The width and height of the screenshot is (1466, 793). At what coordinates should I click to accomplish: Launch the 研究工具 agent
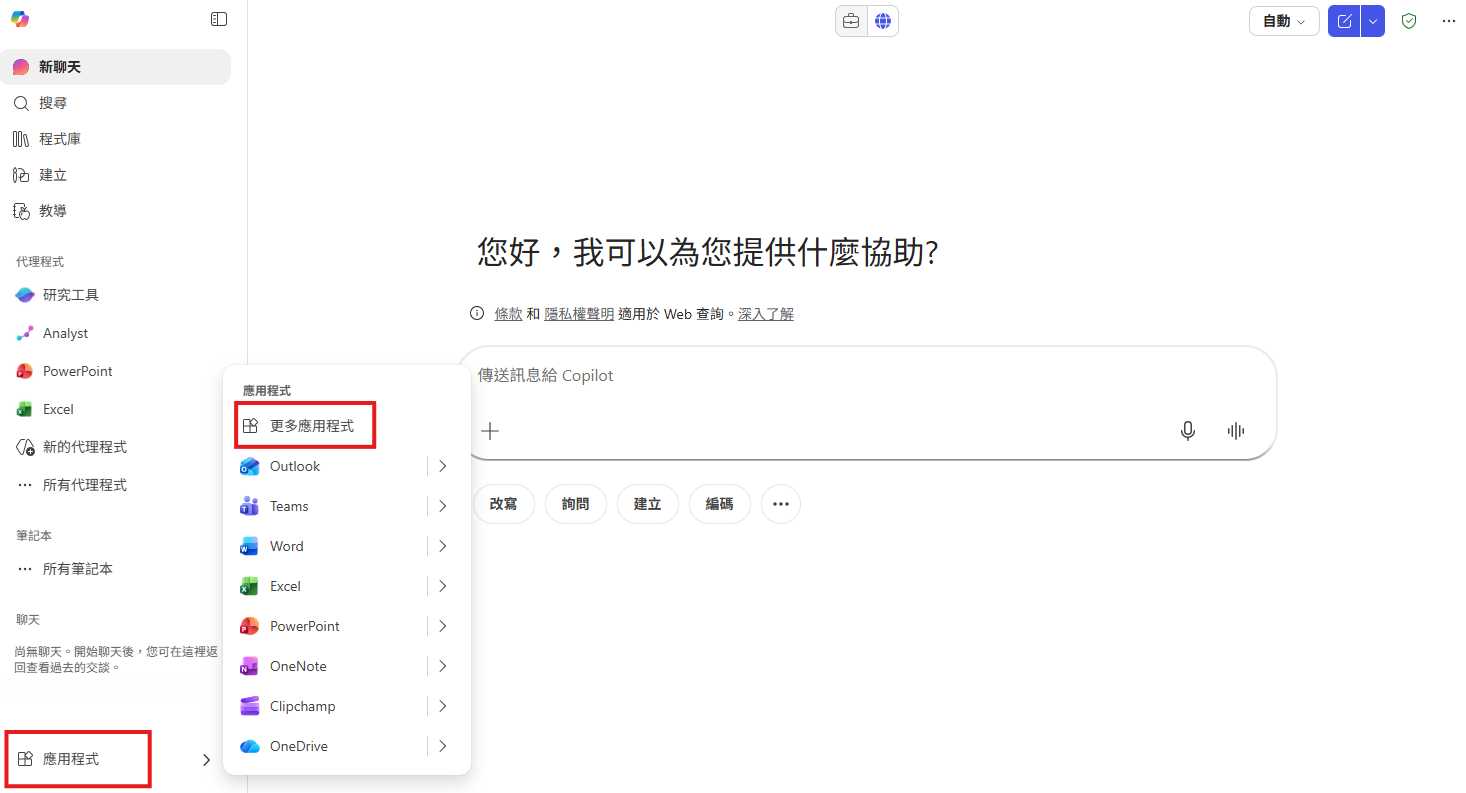(118, 295)
